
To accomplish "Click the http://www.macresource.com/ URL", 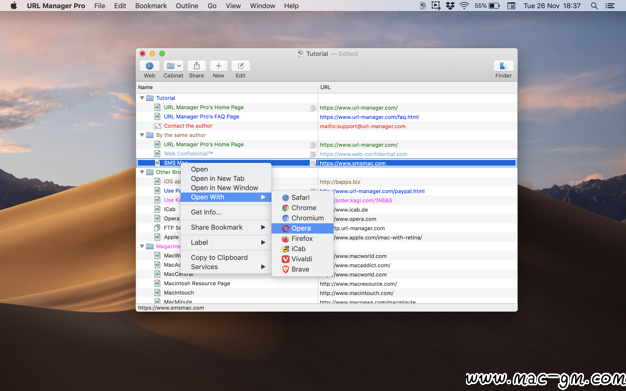I will click(358, 284).
